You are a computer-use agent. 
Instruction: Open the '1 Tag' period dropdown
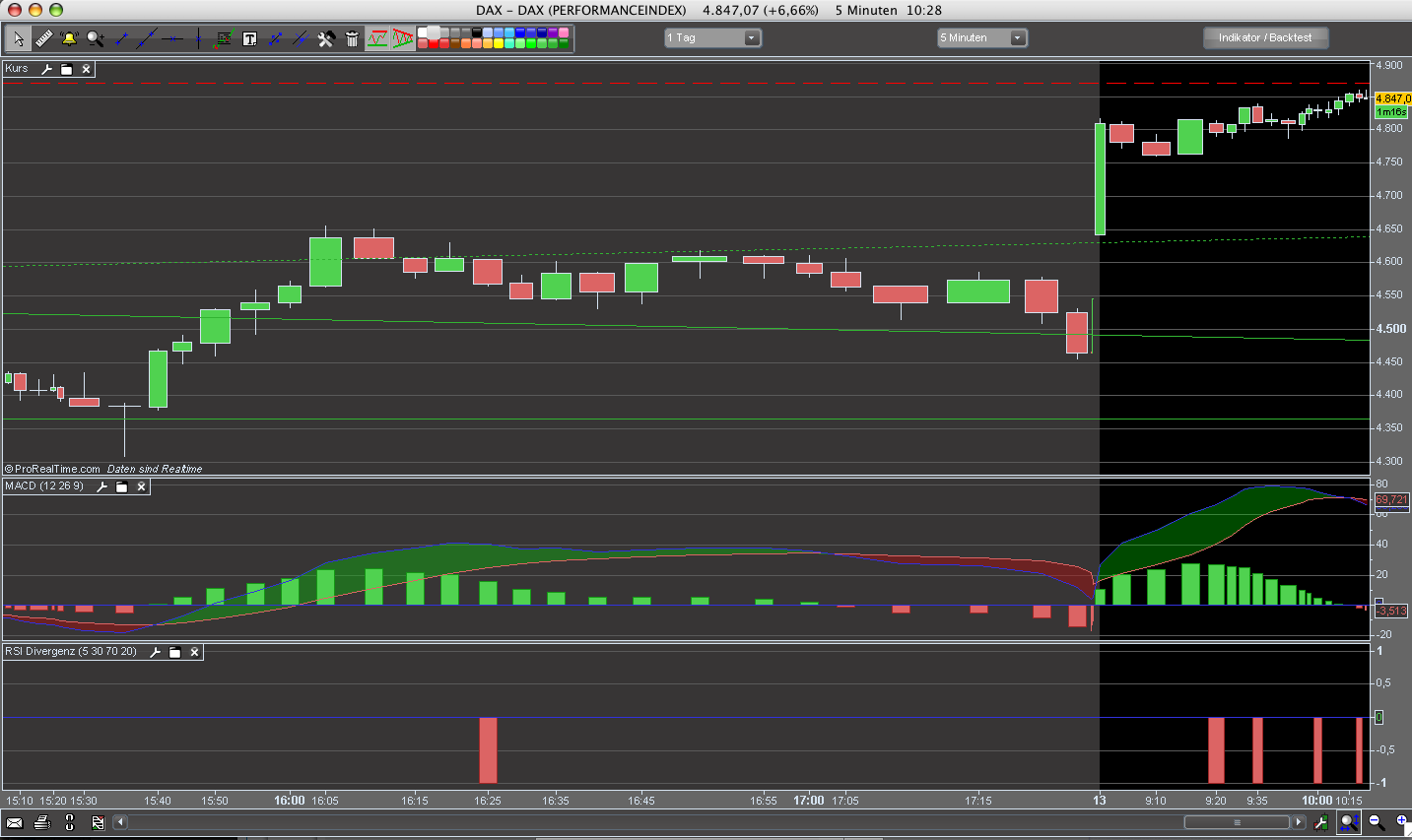(712, 37)
